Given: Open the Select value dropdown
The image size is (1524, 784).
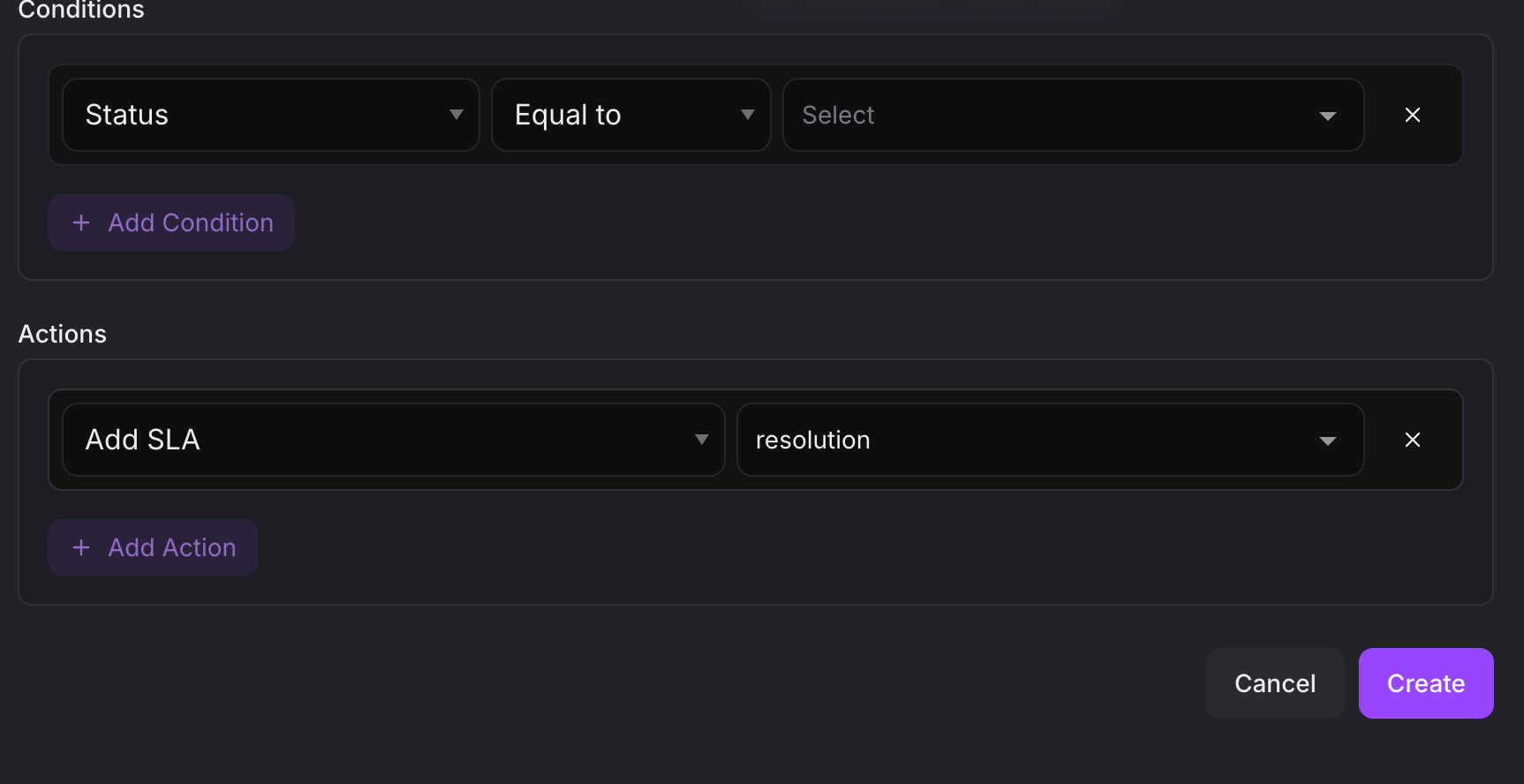Looking at the screenshot, I should (1042, 115).
